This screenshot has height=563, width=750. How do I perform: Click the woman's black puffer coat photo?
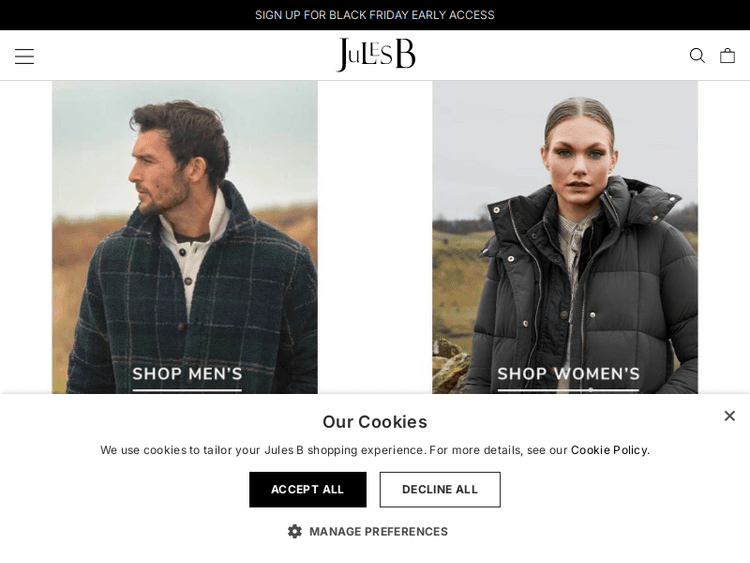point(565,237)
